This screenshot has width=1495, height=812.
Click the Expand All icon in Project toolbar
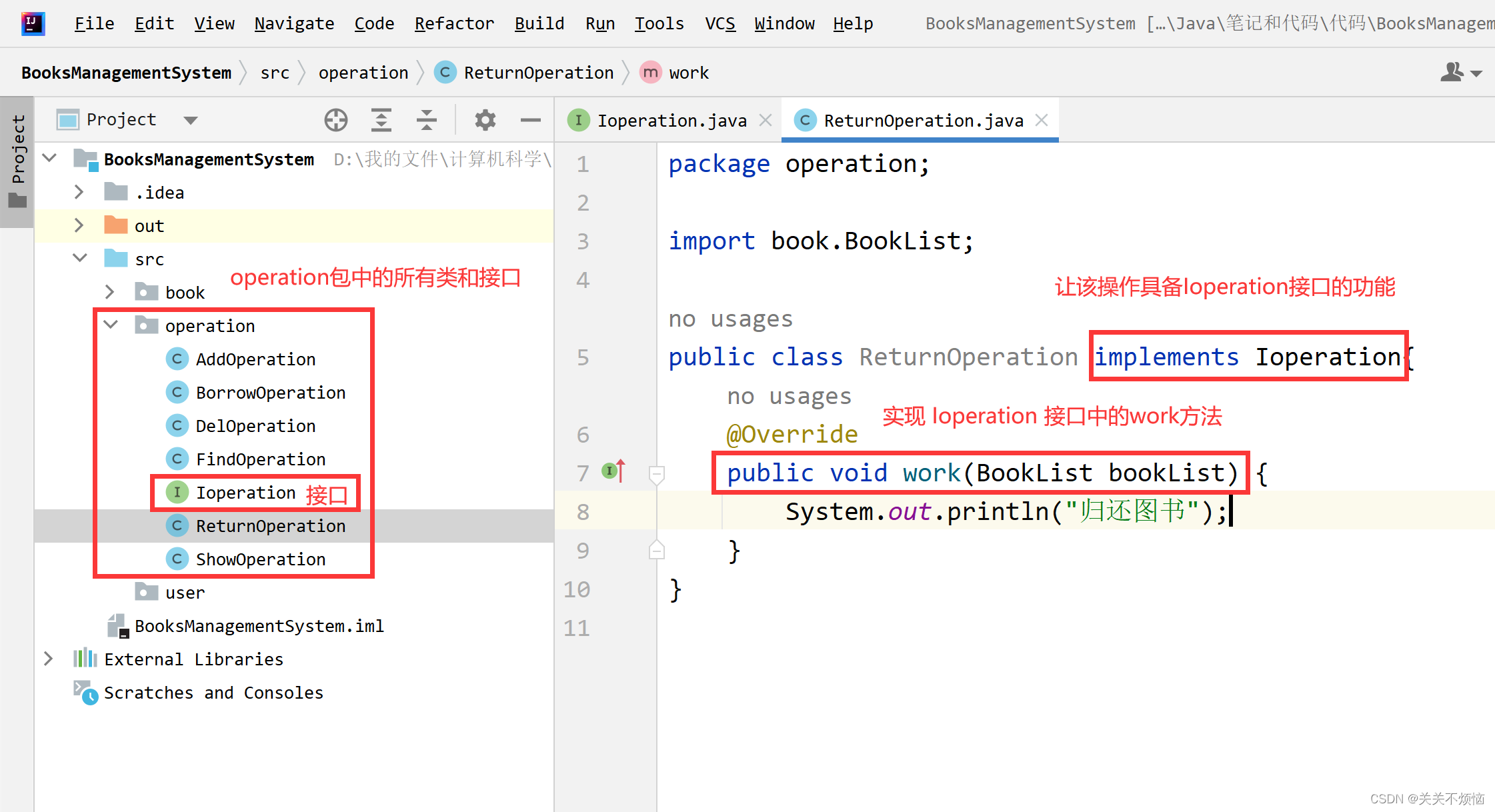tap(381, 120)
